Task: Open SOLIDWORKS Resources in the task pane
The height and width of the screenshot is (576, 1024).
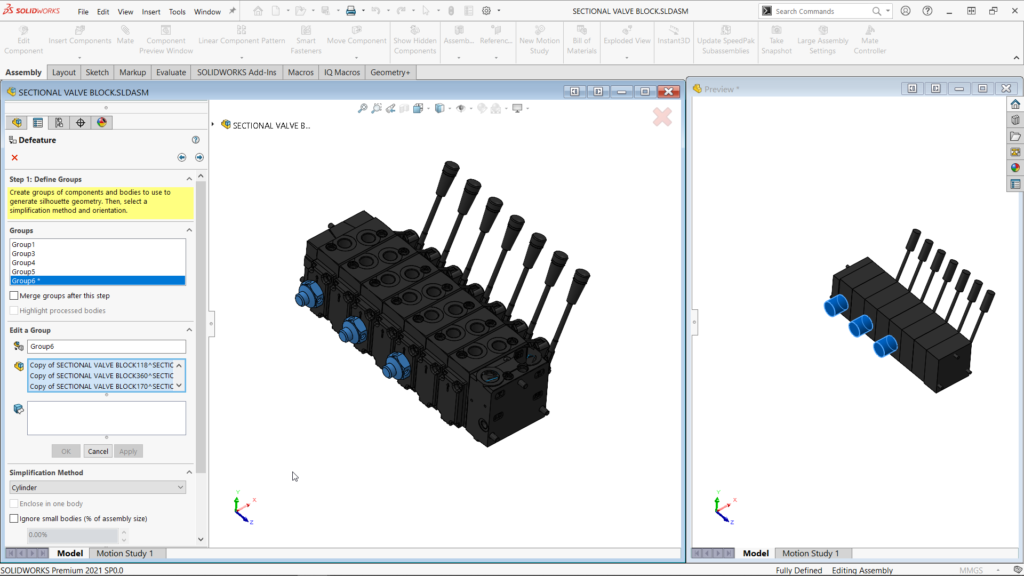Action: [x=1015, y=104]
